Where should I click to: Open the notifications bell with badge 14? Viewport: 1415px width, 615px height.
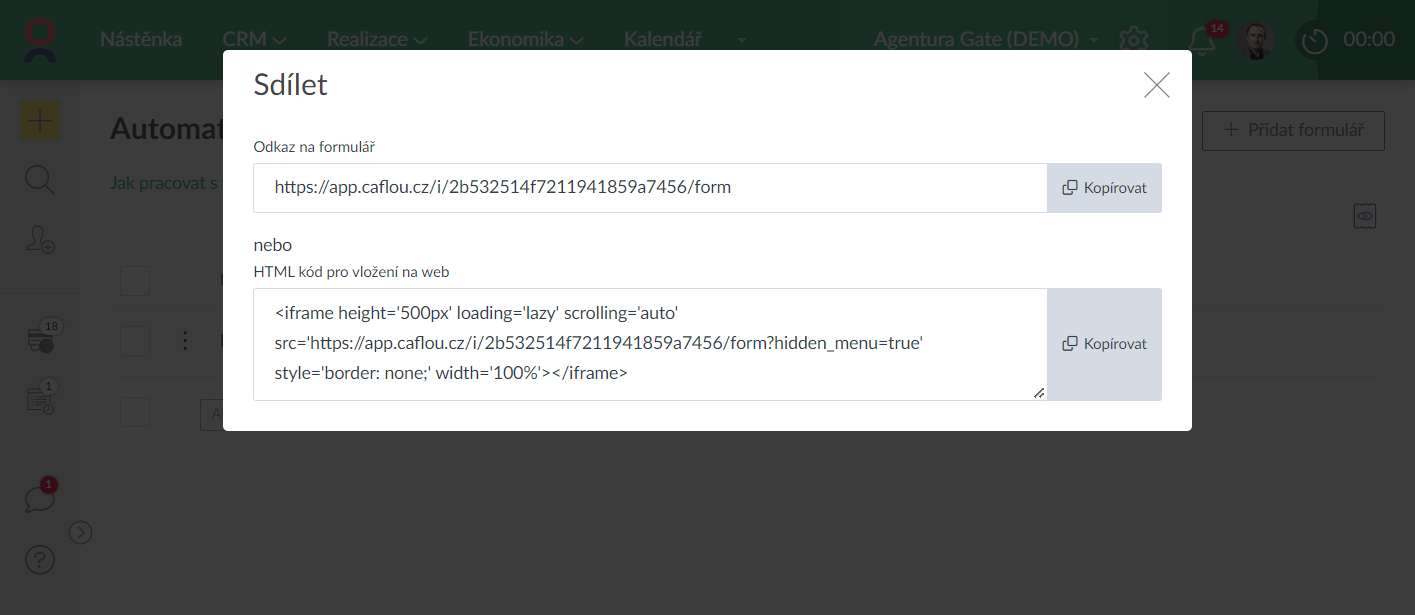coord(1202,40)
